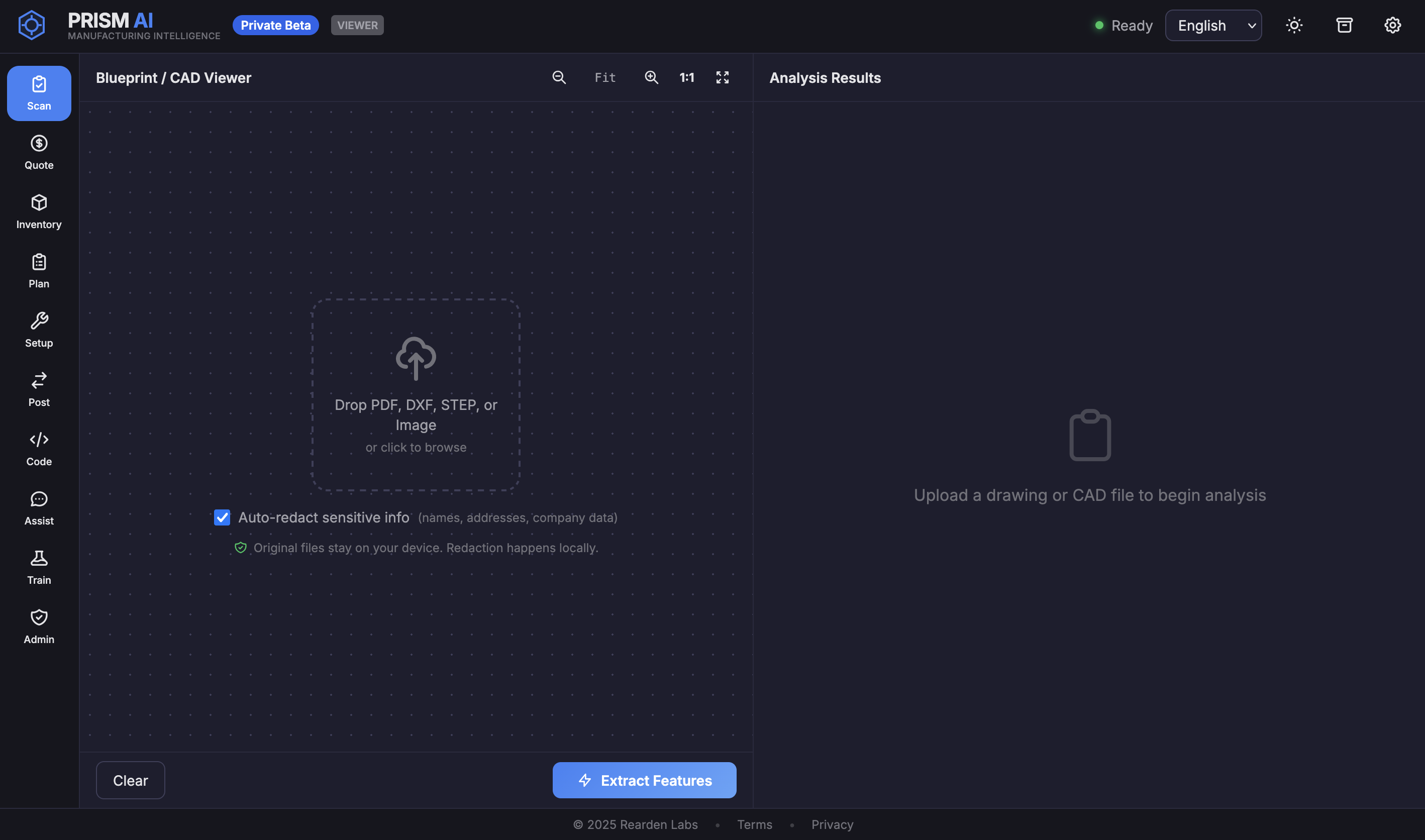Open the archive box icon
The image size is (1425, 840).
[1344, 26]
